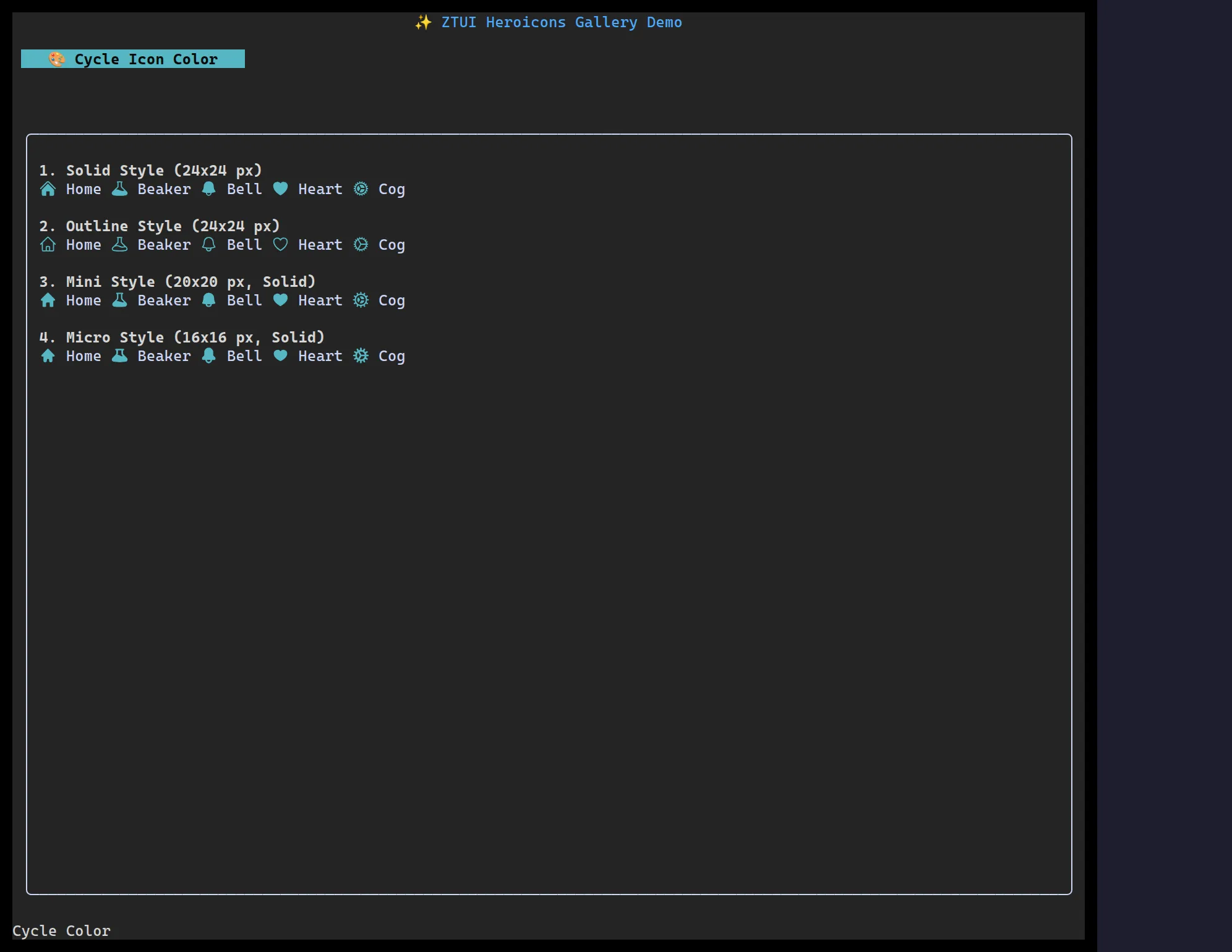
Task: Click the Mini Style Cog icon
Action: point(361,300)
